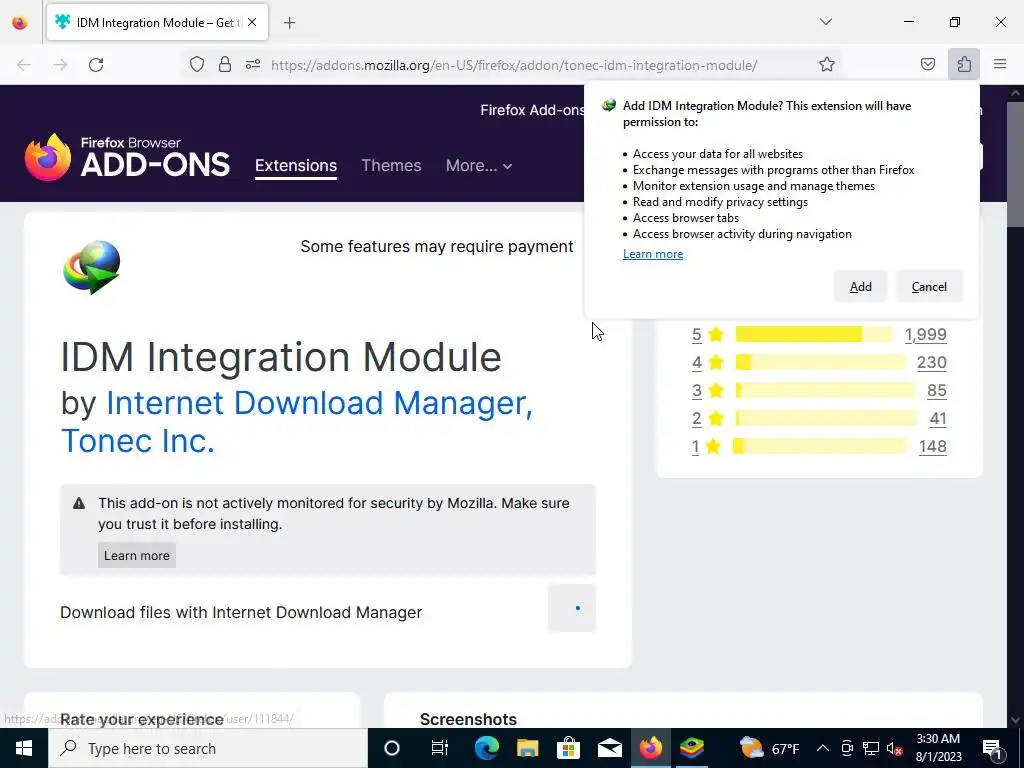Open Internet Download Manager, Tonec Inc. author link

point(296,421)
